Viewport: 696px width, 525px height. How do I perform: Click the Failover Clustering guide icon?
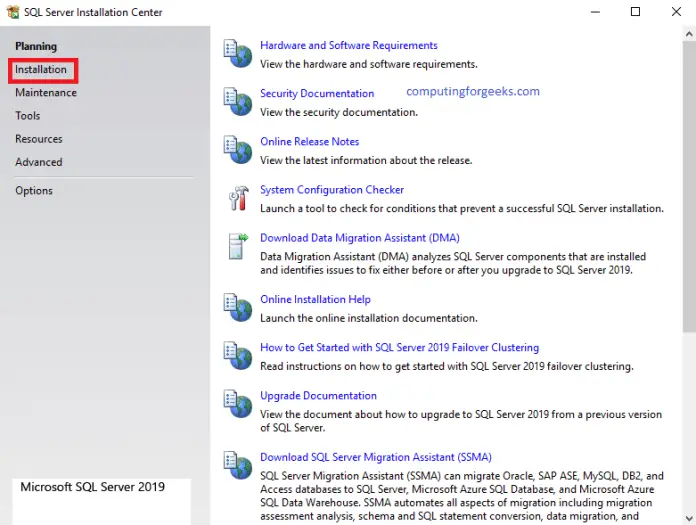[238, 355]
